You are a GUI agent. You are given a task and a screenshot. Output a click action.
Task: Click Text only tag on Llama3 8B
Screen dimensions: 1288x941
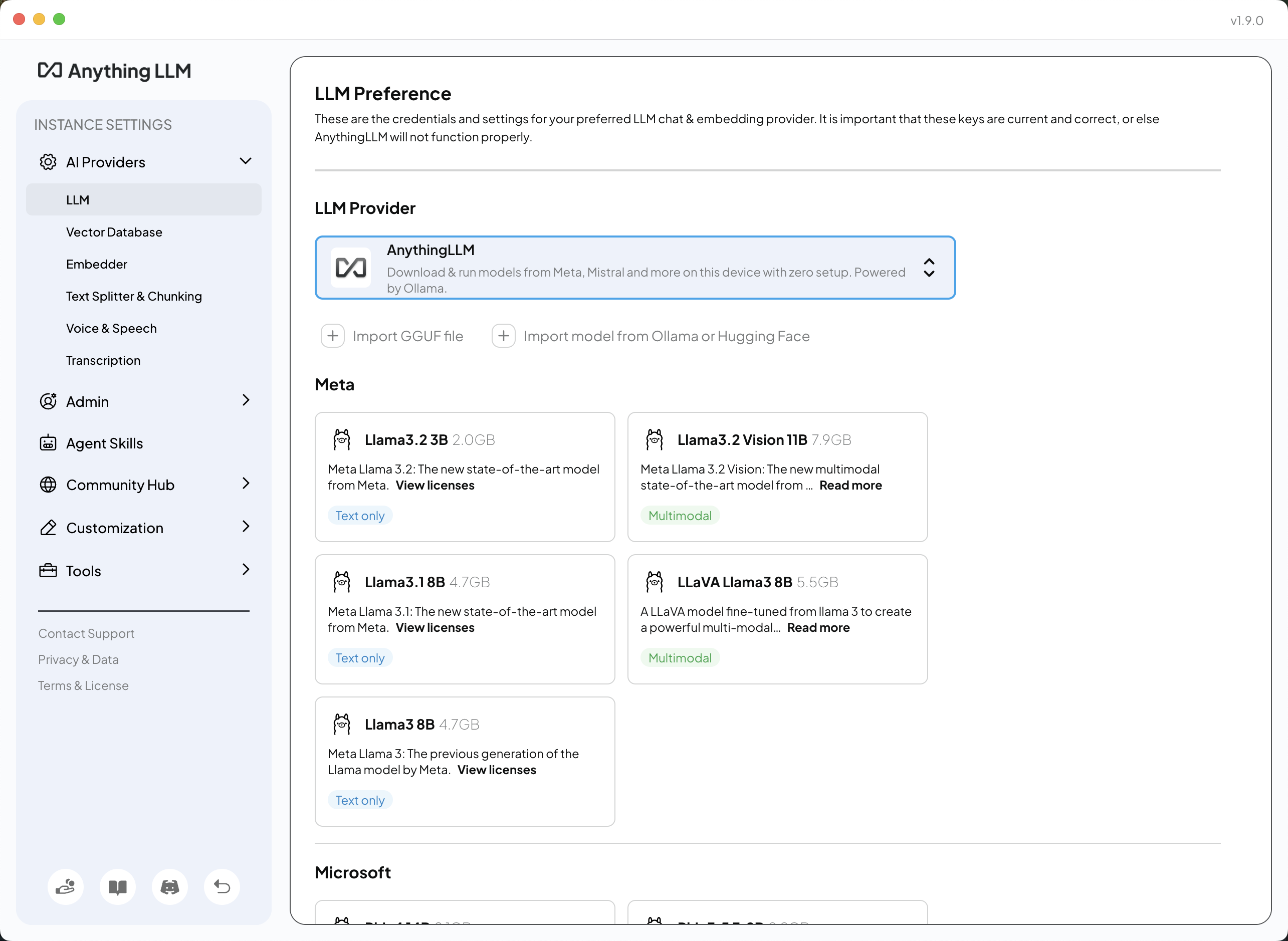tap(360, 800)
